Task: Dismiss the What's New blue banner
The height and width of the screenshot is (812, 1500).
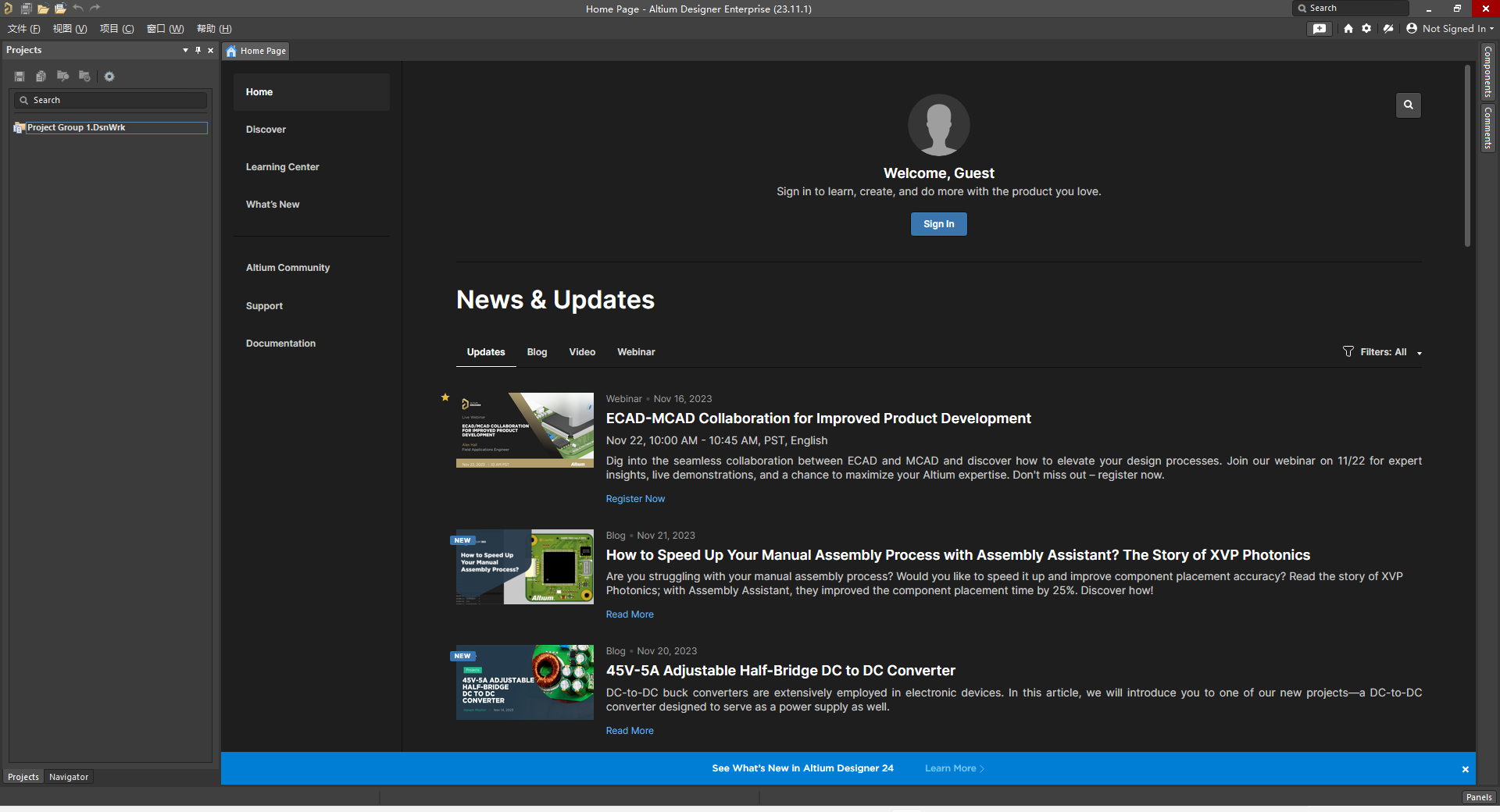Action: [1466, 769]
